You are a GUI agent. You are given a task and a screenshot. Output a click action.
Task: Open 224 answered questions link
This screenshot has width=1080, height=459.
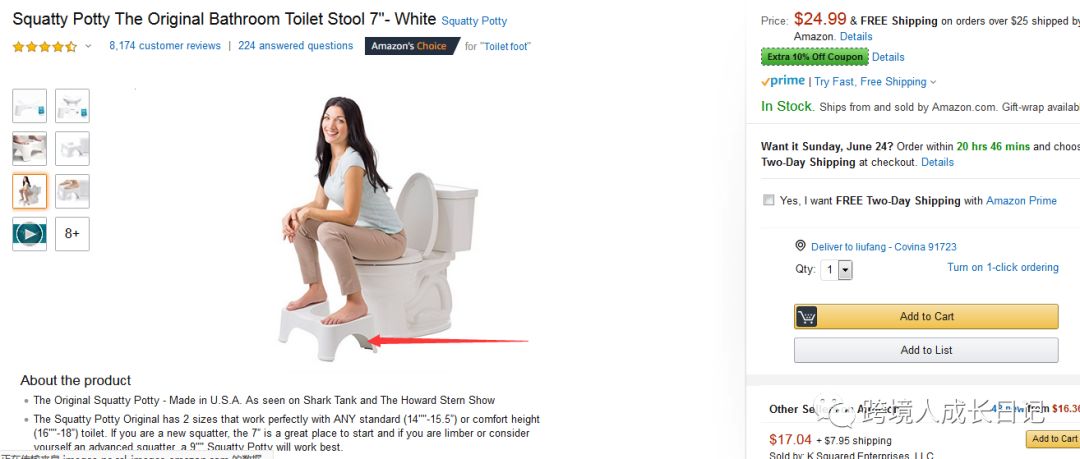(x=295, y=45)
